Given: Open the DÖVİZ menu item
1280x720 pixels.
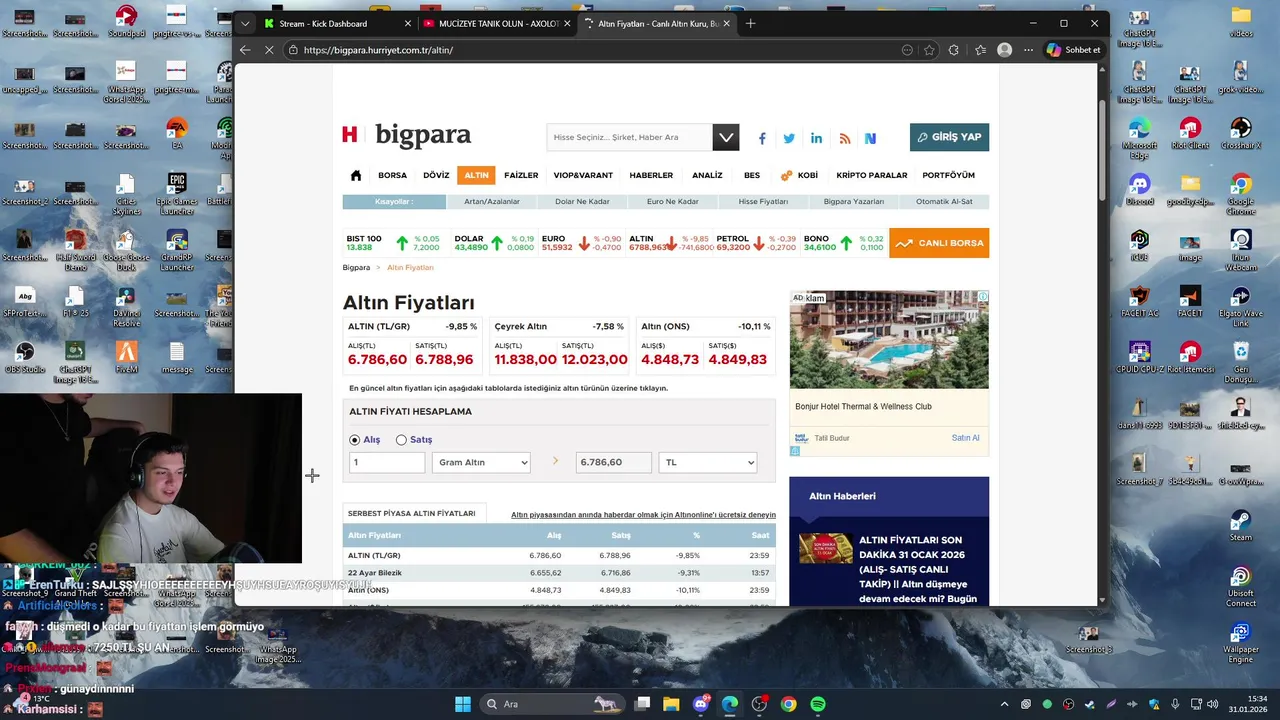Looking at the screenshot, I should [436, 175].
